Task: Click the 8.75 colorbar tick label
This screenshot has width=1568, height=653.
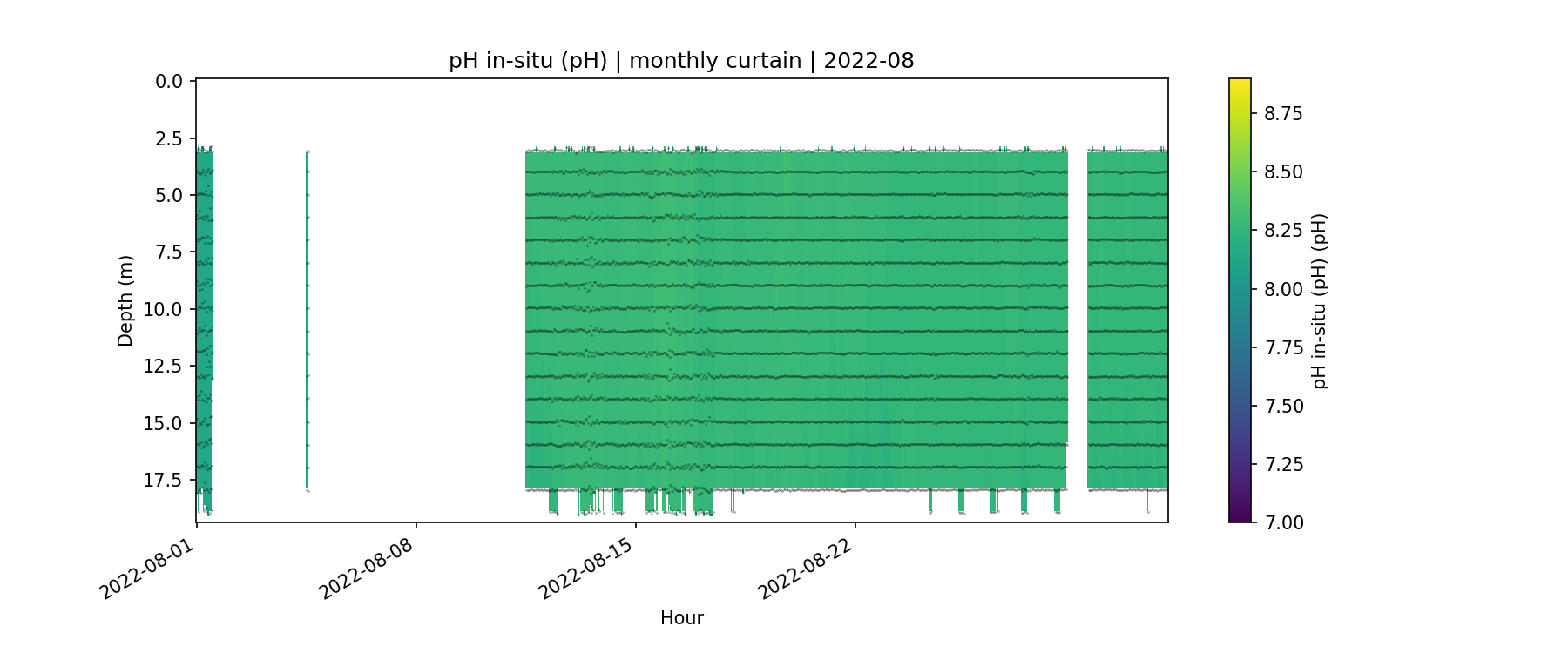Action: point(1283,113)
